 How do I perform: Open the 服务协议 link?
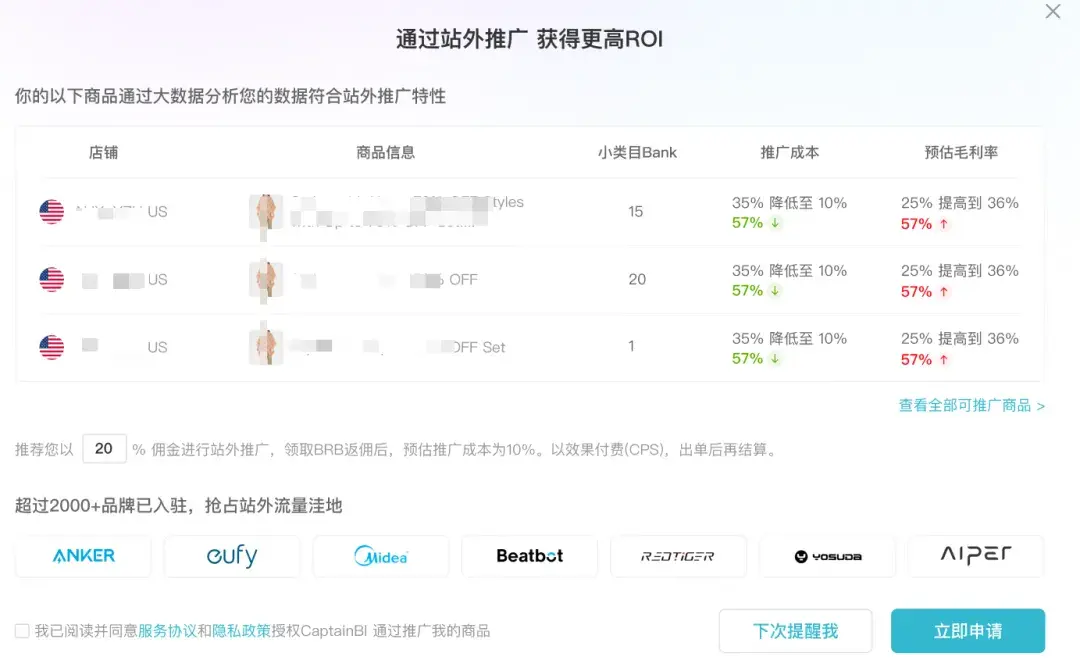[x=167, y=631]
